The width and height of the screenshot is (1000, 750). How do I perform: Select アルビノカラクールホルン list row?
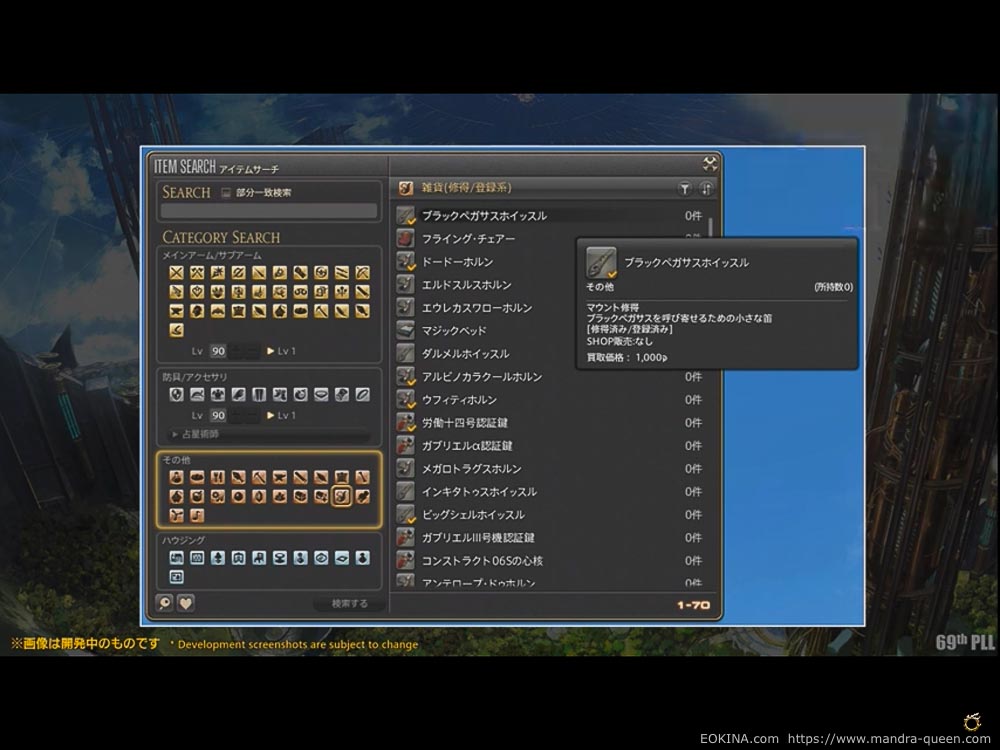(x=550, y=377)
